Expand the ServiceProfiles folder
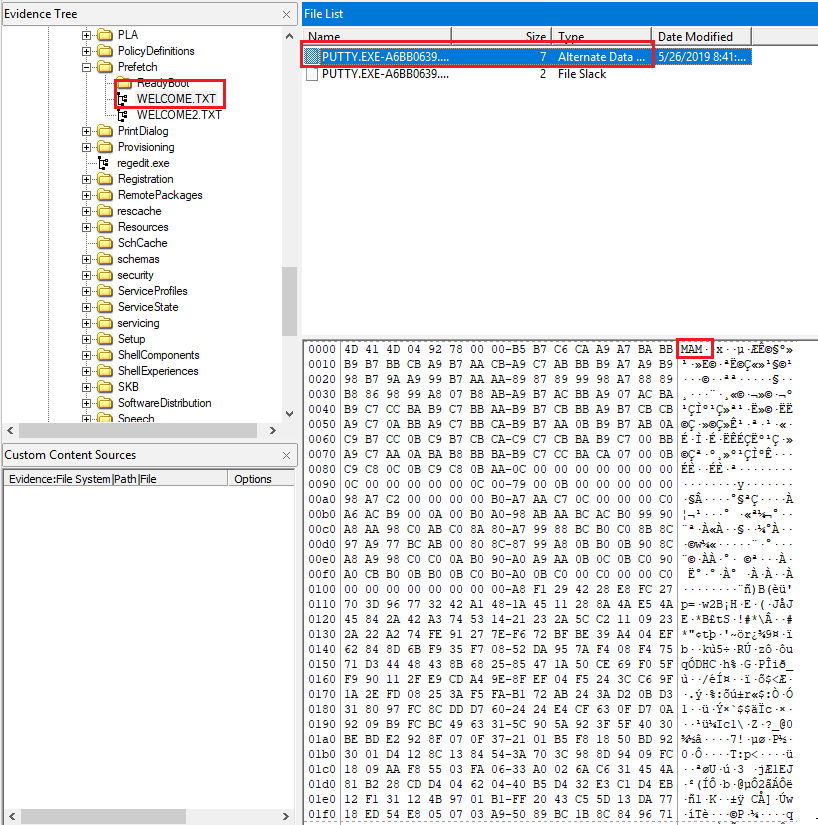This screenshot has width=818, height=825. point(87,291)
